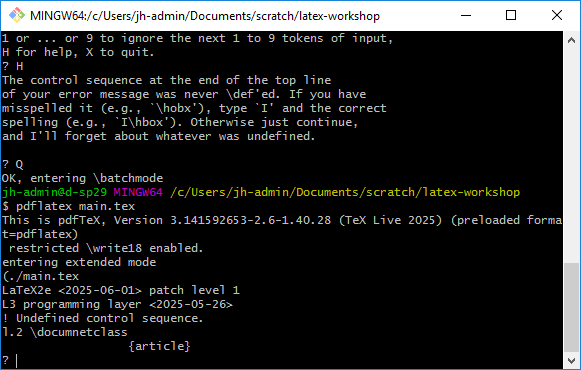581x370 pixels.
Task: Close the MINGW64 terminal window
Action: (x=557, y=16)
